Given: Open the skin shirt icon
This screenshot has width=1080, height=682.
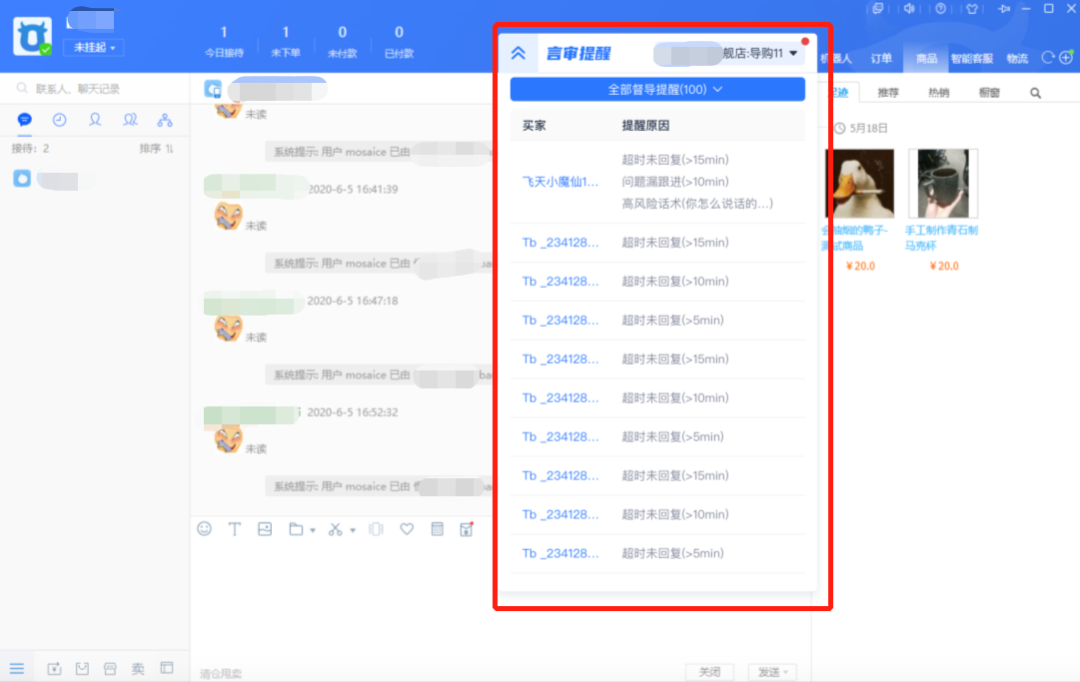Looking at the screenshot, I should coord(972,9).
